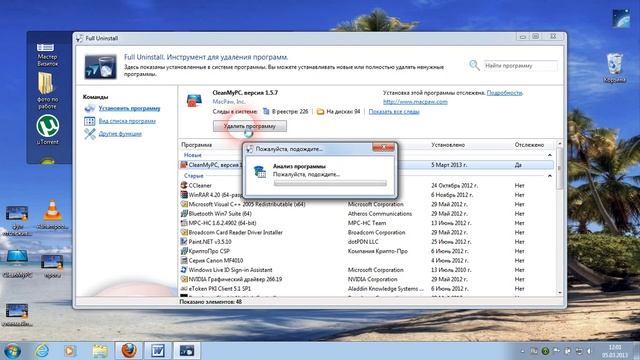Click the CCleaner row icon
Viewport: 640px width, 360px height.
coord(184,185)
